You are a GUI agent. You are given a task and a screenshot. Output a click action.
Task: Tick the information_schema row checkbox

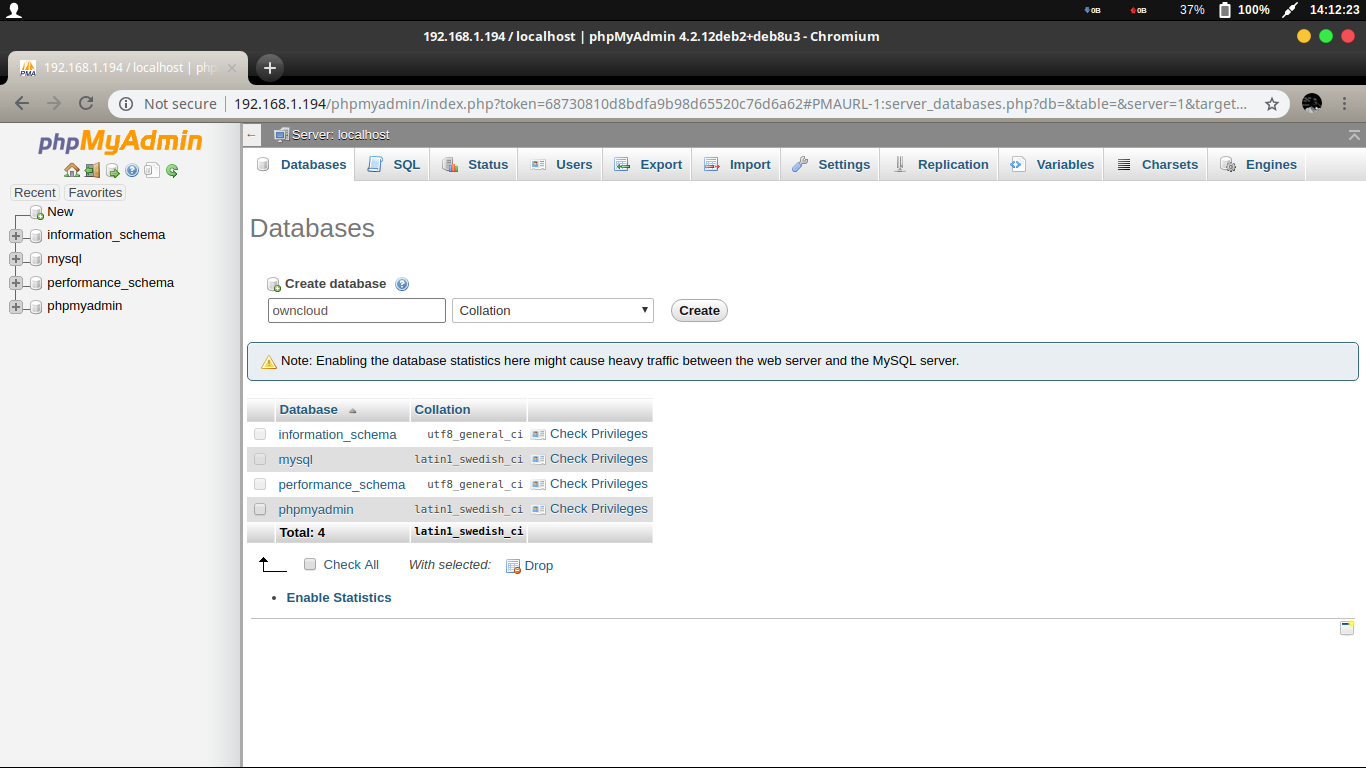(260, 434)
